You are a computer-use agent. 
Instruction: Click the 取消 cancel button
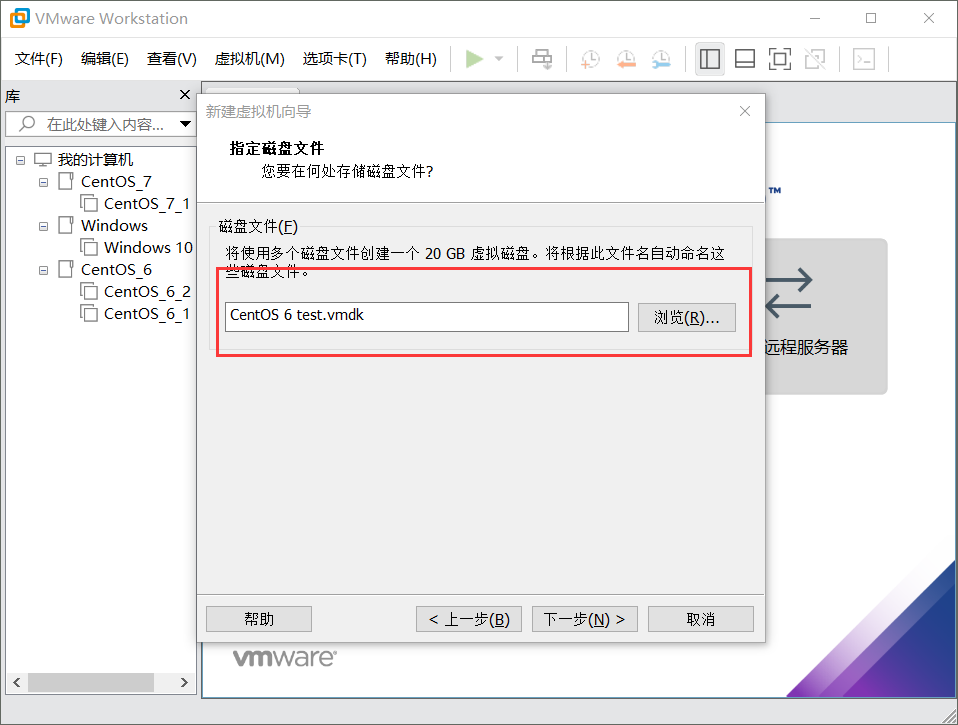coord(701,619)
